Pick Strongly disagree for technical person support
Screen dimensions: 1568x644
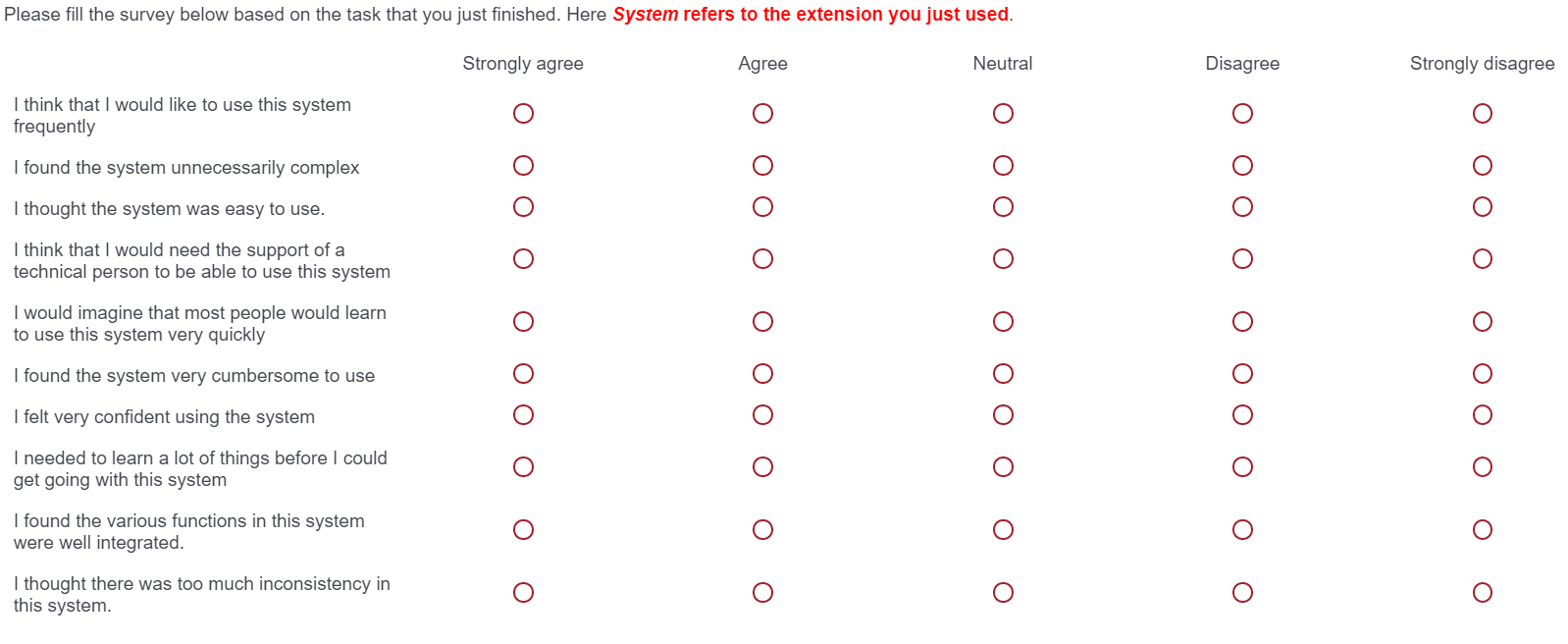[x=1482, y=259]
